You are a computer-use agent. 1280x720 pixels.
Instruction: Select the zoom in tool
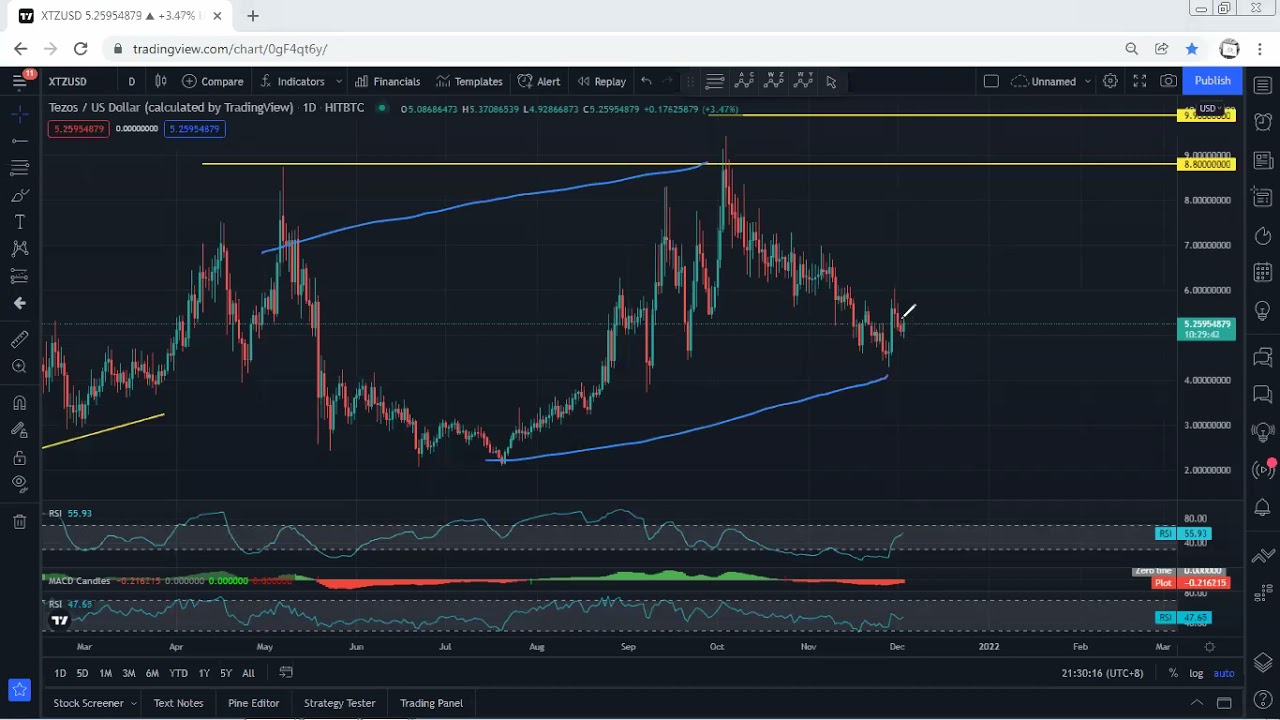tap(19, 367)
